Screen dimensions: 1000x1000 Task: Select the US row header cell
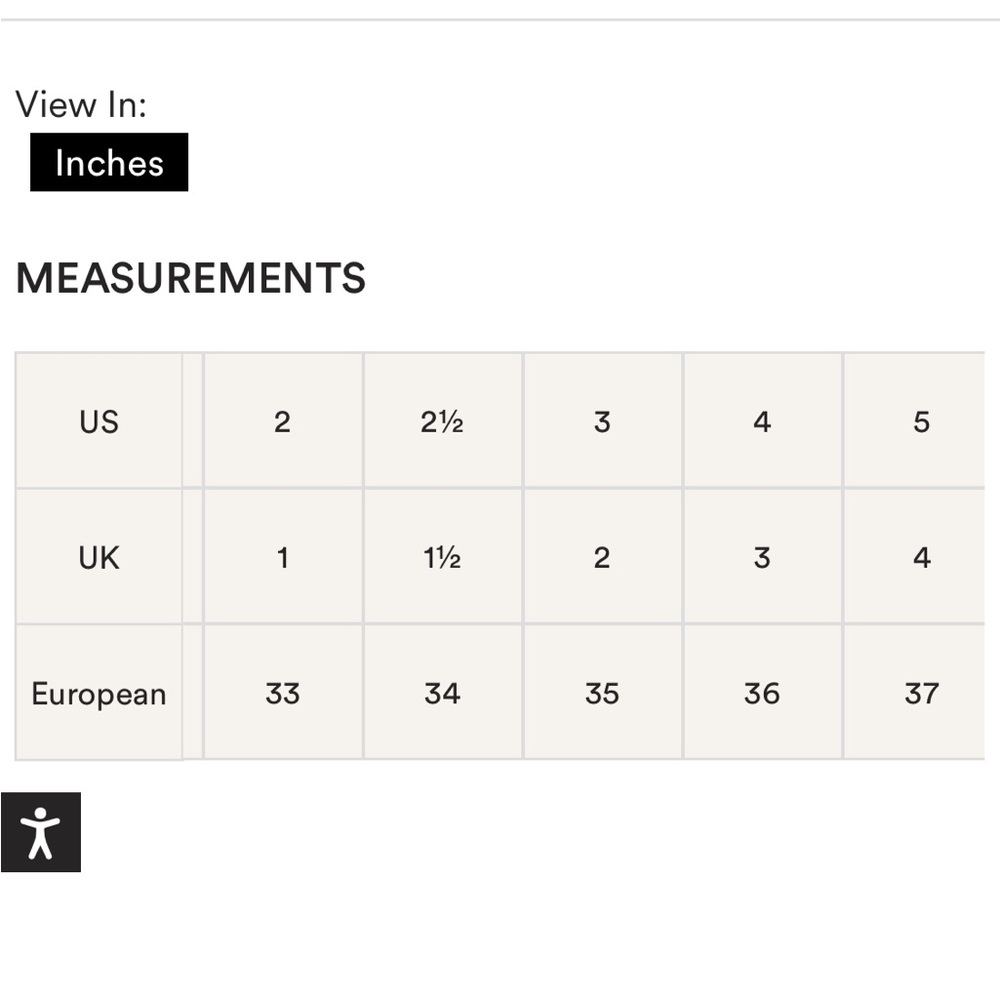click(99, 421)
